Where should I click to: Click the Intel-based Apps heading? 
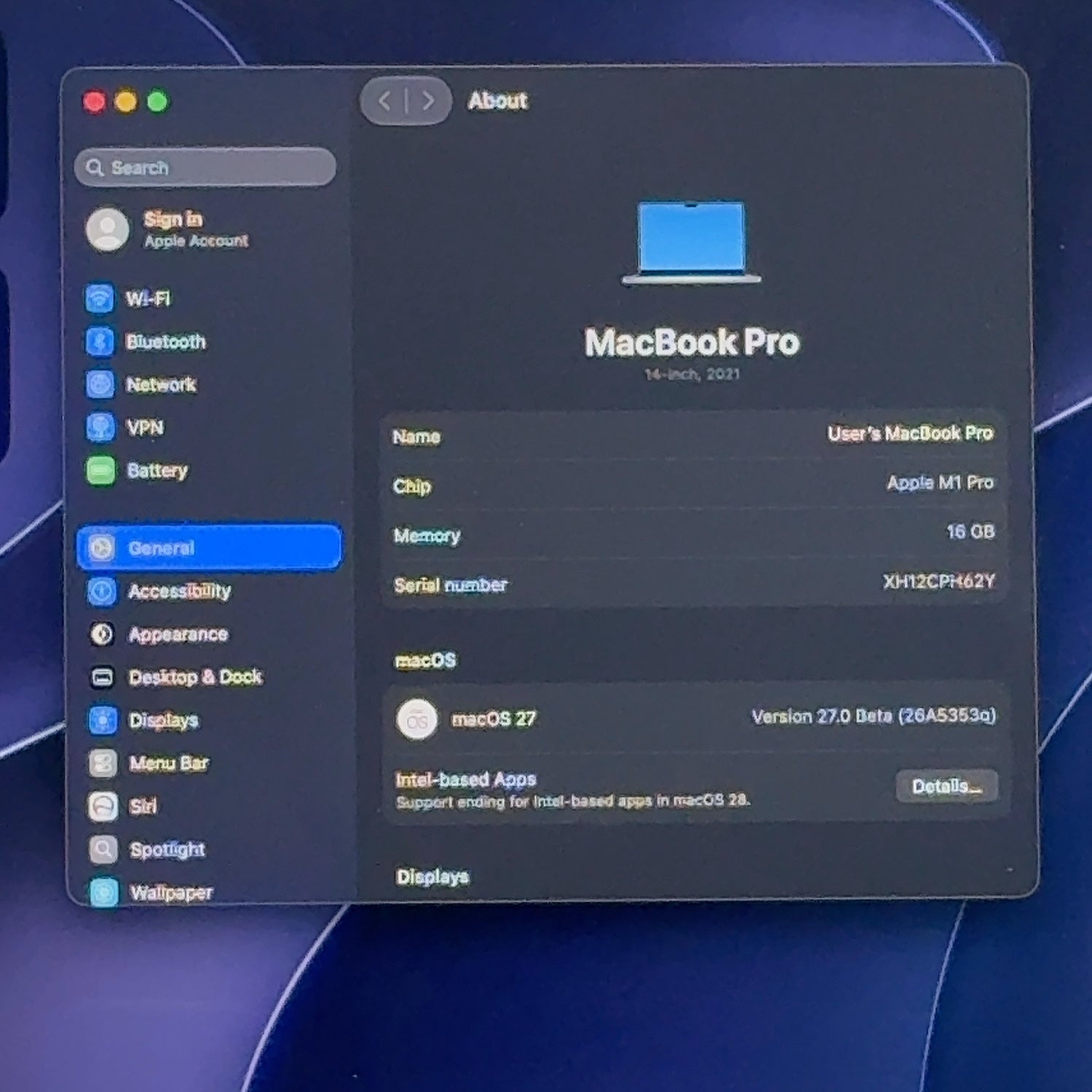click(466, 780)
